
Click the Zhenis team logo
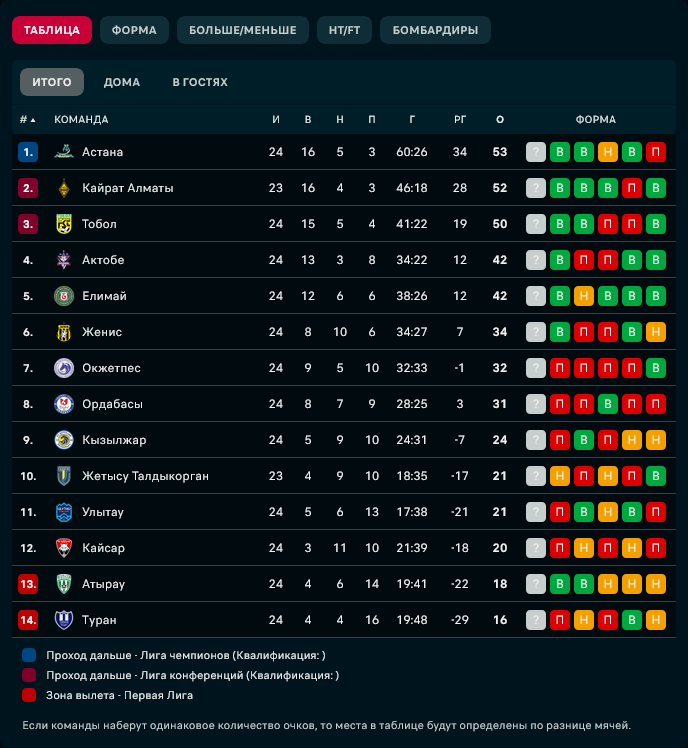64,332
